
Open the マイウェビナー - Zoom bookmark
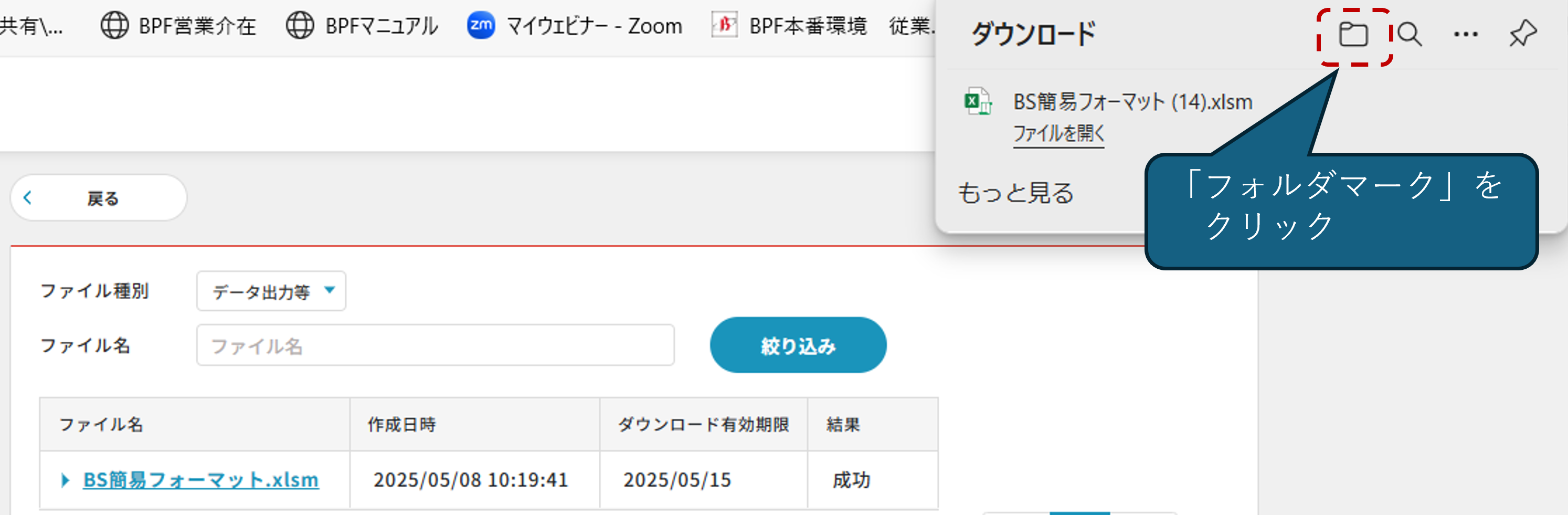575,26
